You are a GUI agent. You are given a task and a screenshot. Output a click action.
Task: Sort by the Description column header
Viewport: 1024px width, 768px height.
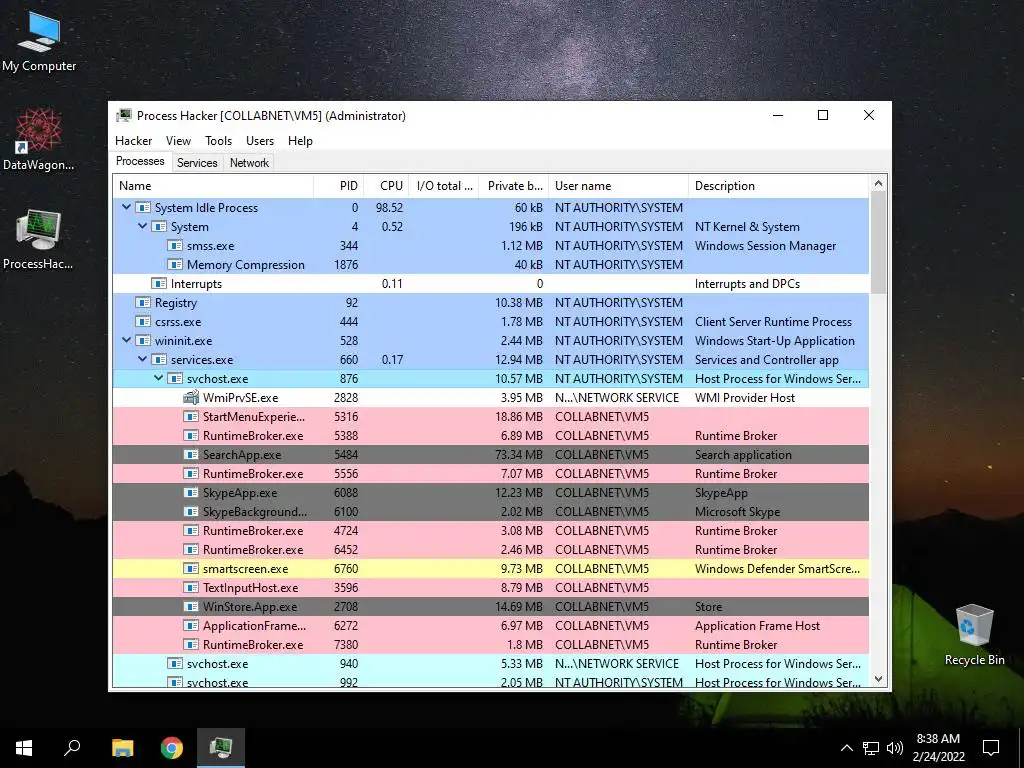pos(778,186)
